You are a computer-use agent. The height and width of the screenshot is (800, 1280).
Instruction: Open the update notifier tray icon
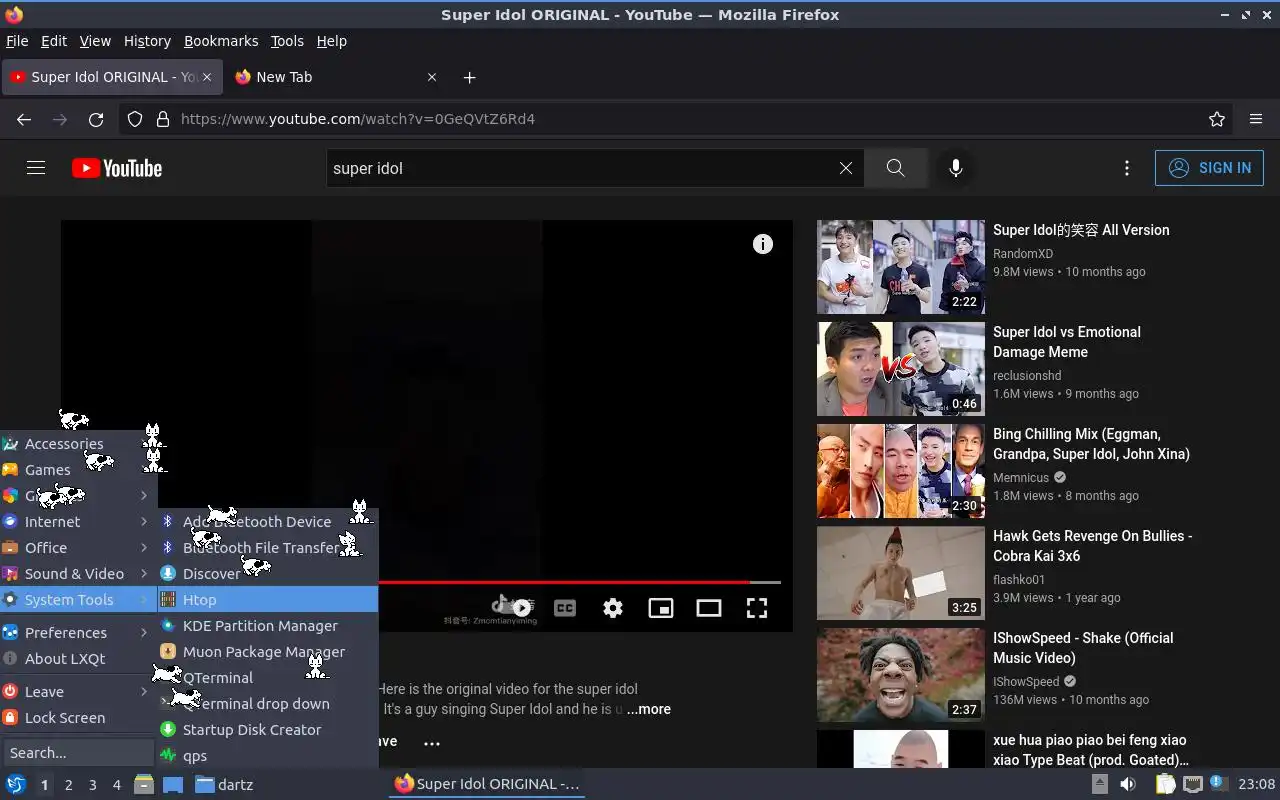coord(1218,783)
